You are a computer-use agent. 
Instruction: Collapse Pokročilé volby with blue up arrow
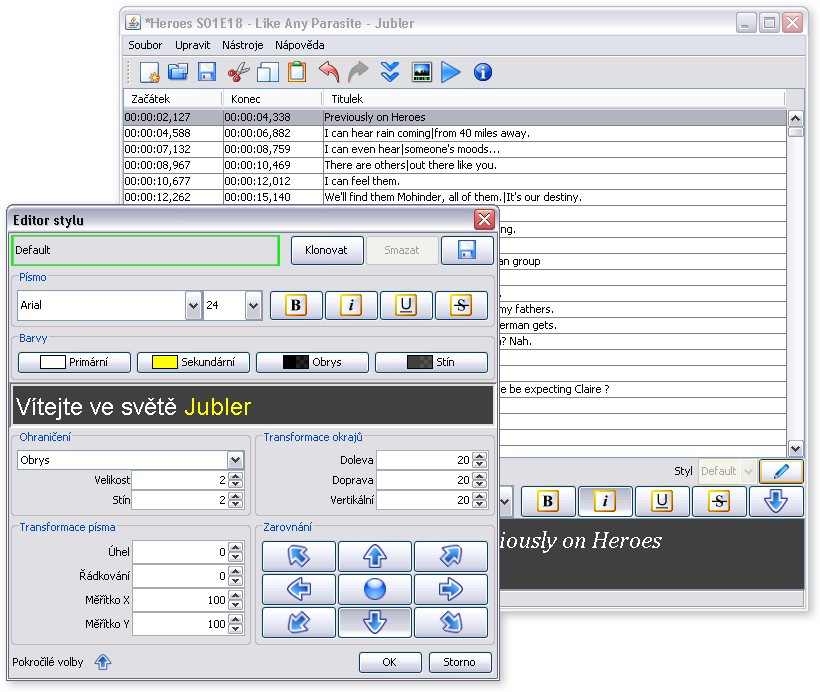[103, 662]
